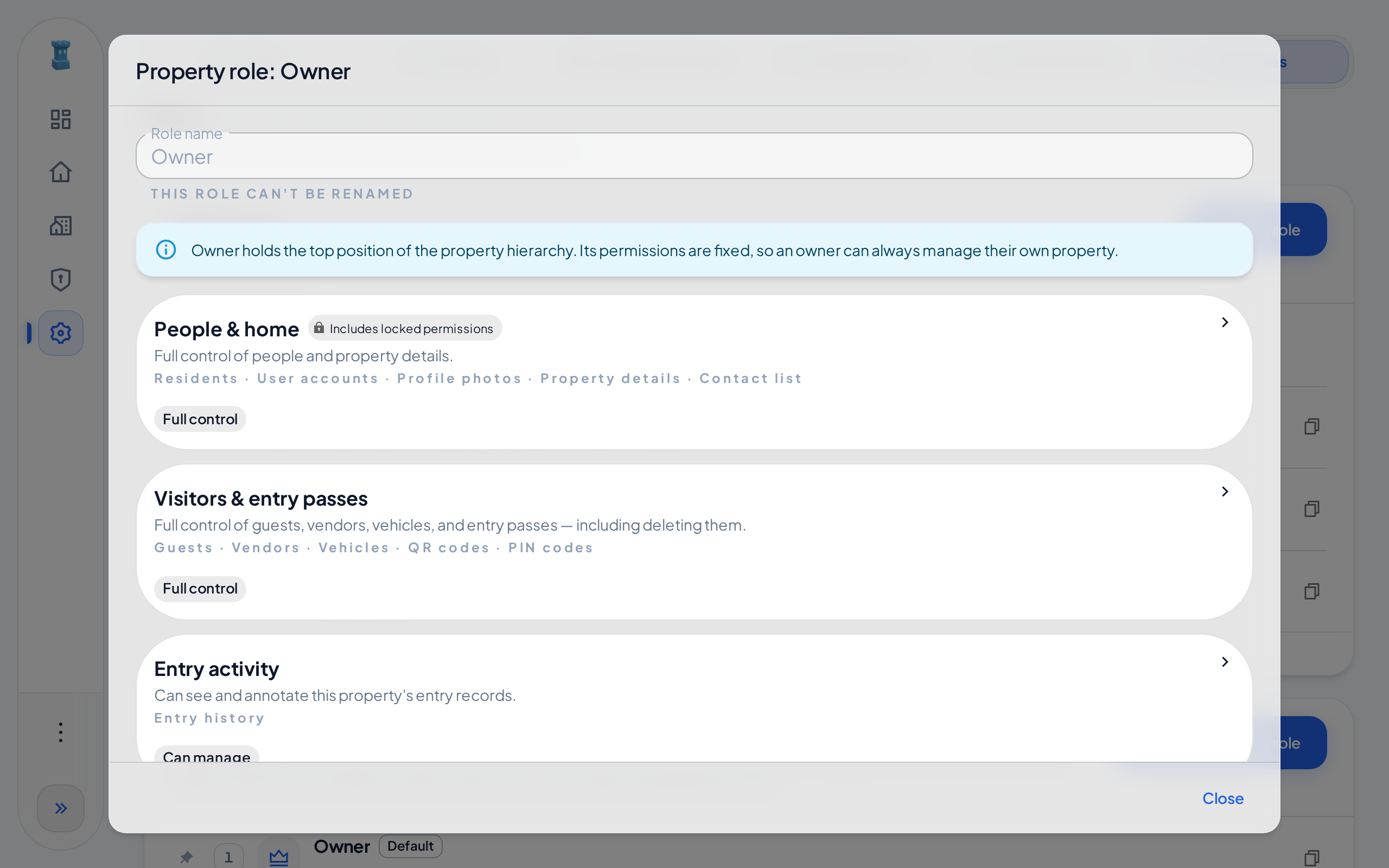Select the settings gear icon in sidebar
Viewport: 1389px width, 868px height.
coord(60,333)
